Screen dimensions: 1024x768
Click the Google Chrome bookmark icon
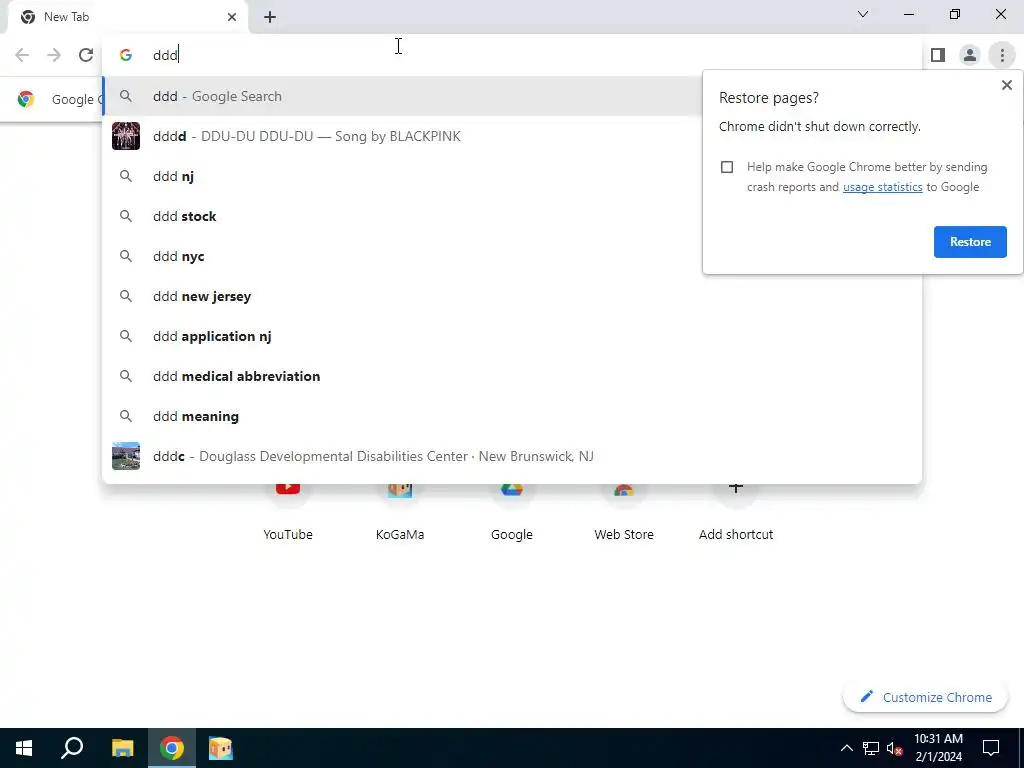pyautogui.click(x=26, y=99)
